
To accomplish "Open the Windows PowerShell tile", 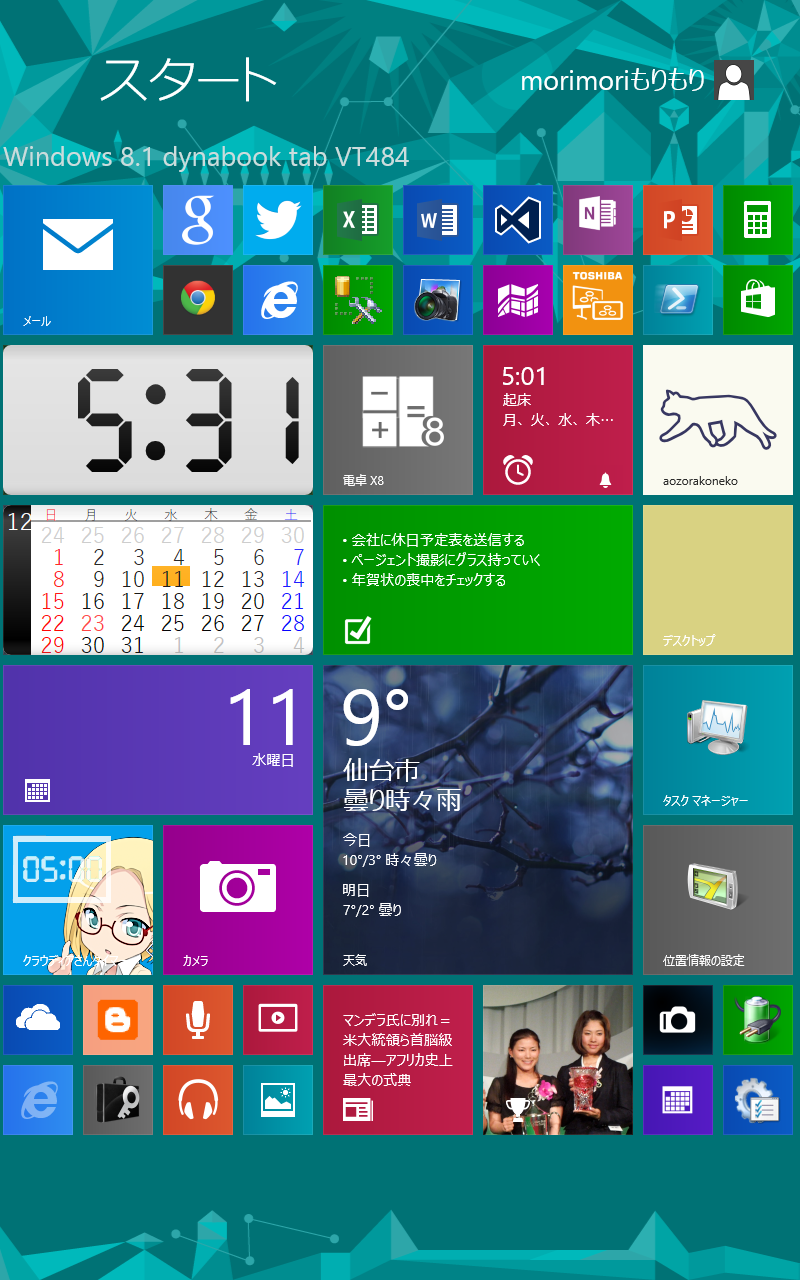I will pos(678,300).
